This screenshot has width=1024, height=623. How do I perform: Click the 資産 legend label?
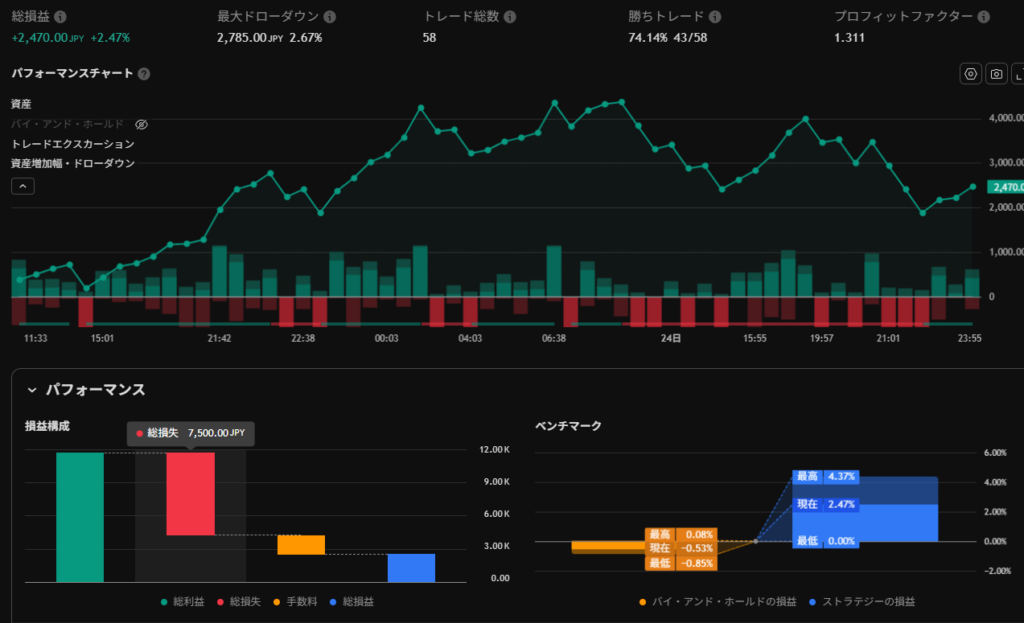coord(21,104)
